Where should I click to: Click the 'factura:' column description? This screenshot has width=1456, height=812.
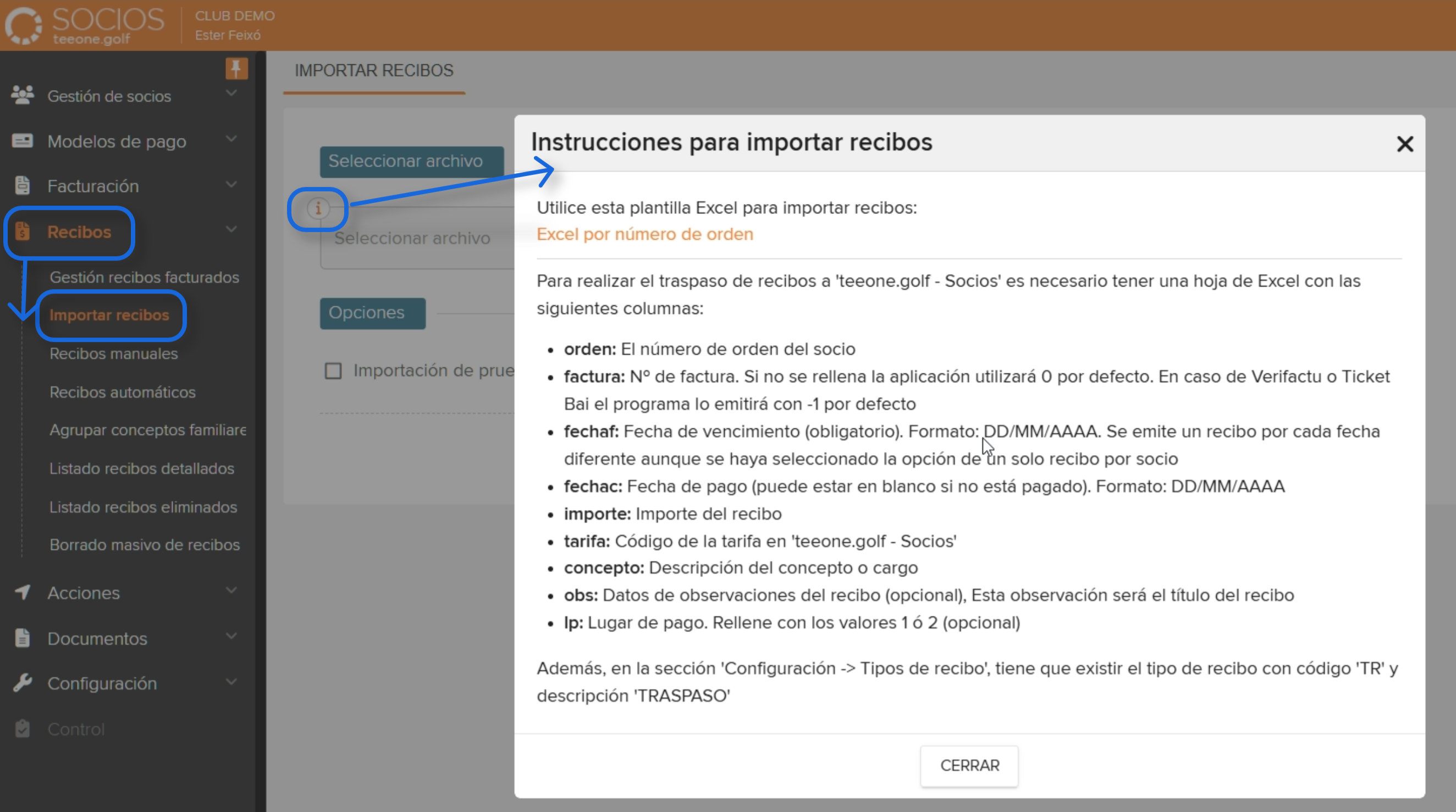977,390
